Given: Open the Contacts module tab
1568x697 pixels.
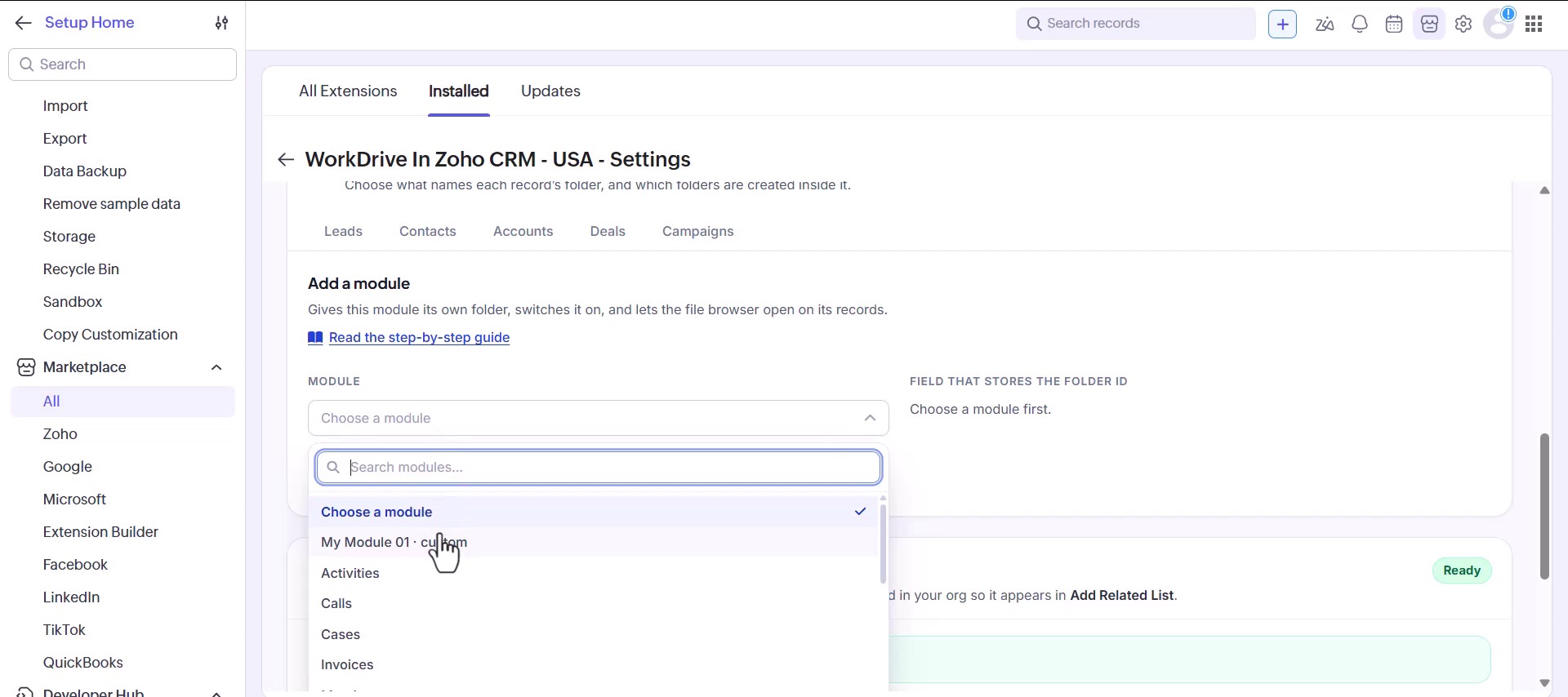Looking at the screenshot, I should [x=428, y=232].
